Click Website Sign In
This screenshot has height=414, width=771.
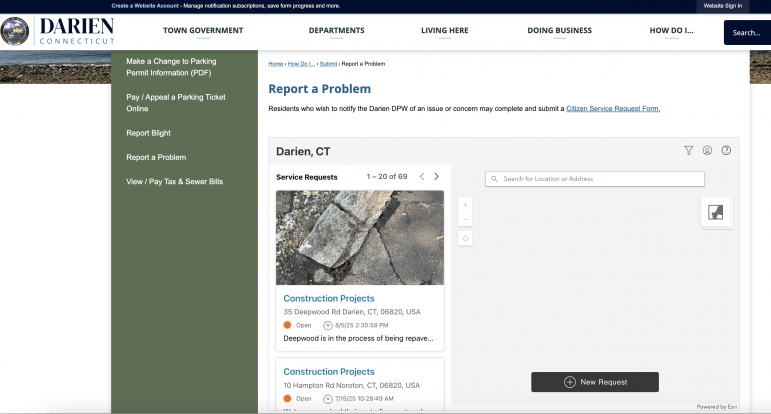click(722, 6)
